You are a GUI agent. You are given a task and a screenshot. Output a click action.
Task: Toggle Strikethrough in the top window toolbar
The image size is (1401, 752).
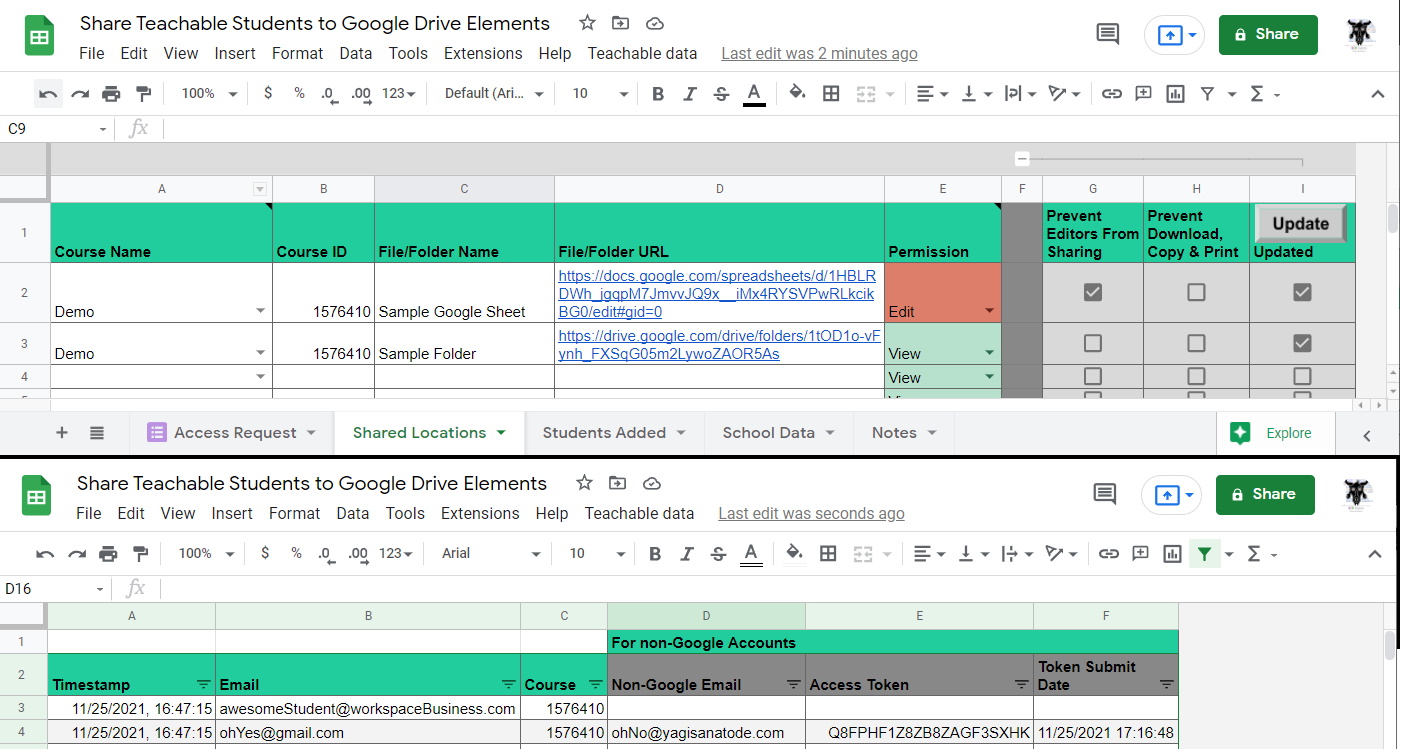[x=721, y=93]
